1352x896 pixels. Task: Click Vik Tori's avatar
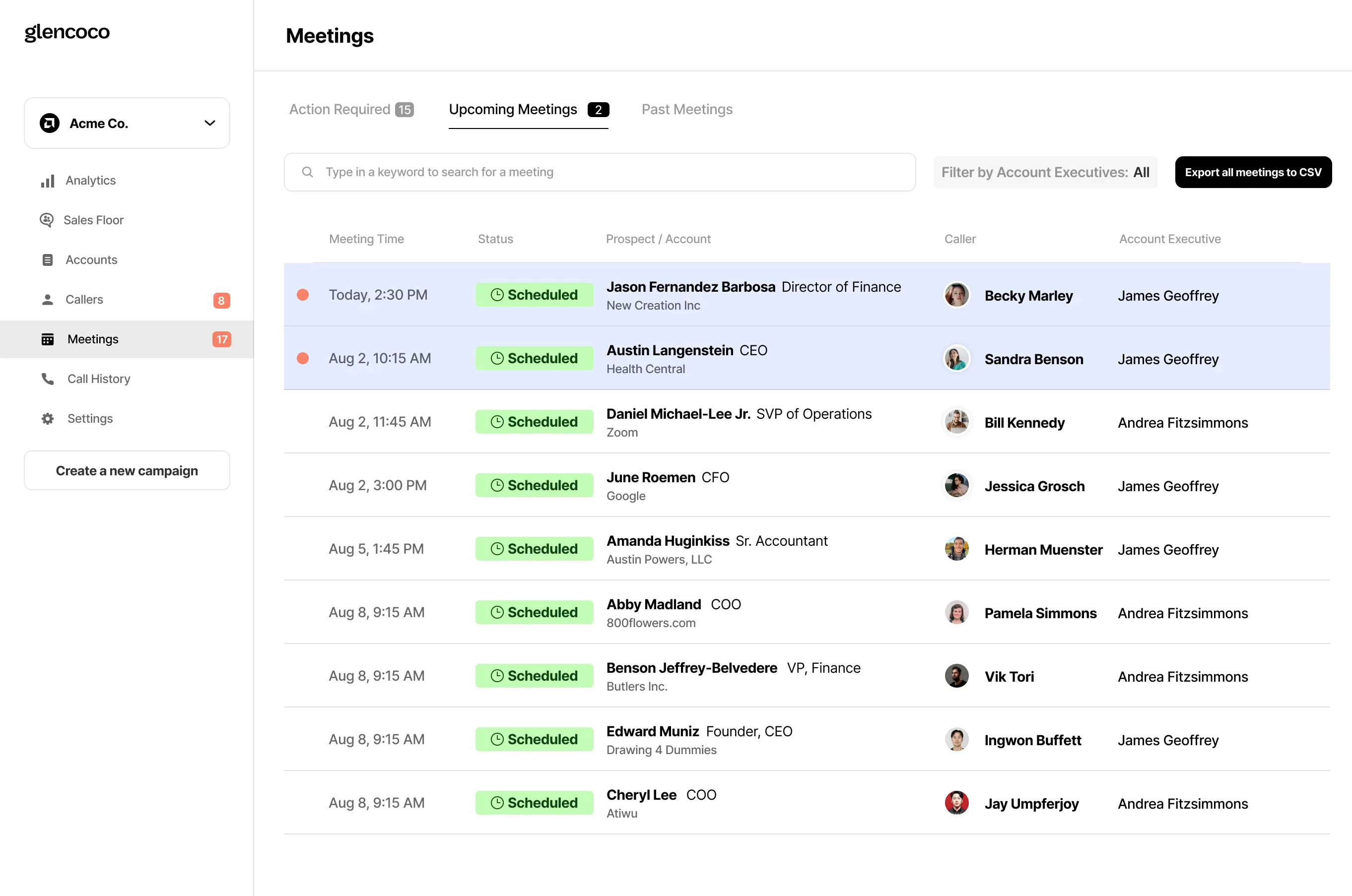point(956,675)
